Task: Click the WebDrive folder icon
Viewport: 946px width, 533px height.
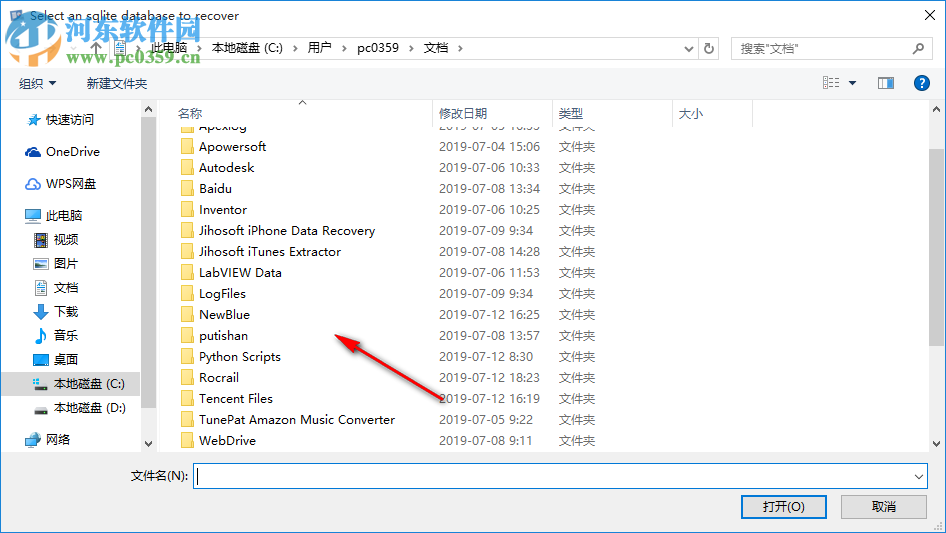Action: (x=188, y=441)
